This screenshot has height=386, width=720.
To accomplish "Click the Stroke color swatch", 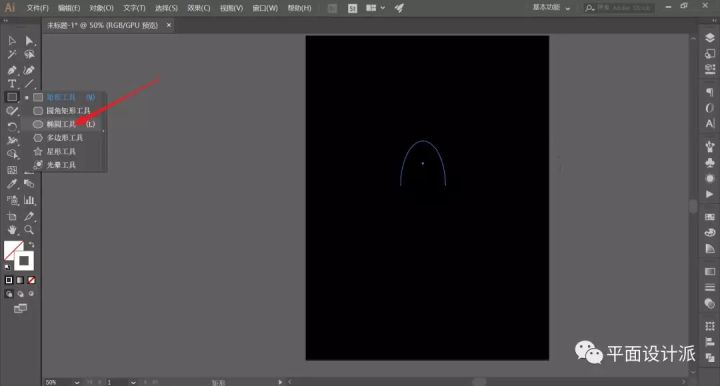I will (24, 261).
